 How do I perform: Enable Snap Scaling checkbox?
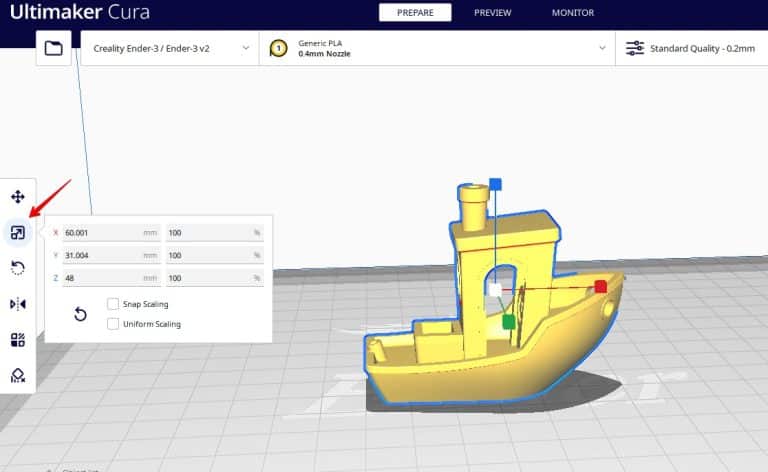113,304
